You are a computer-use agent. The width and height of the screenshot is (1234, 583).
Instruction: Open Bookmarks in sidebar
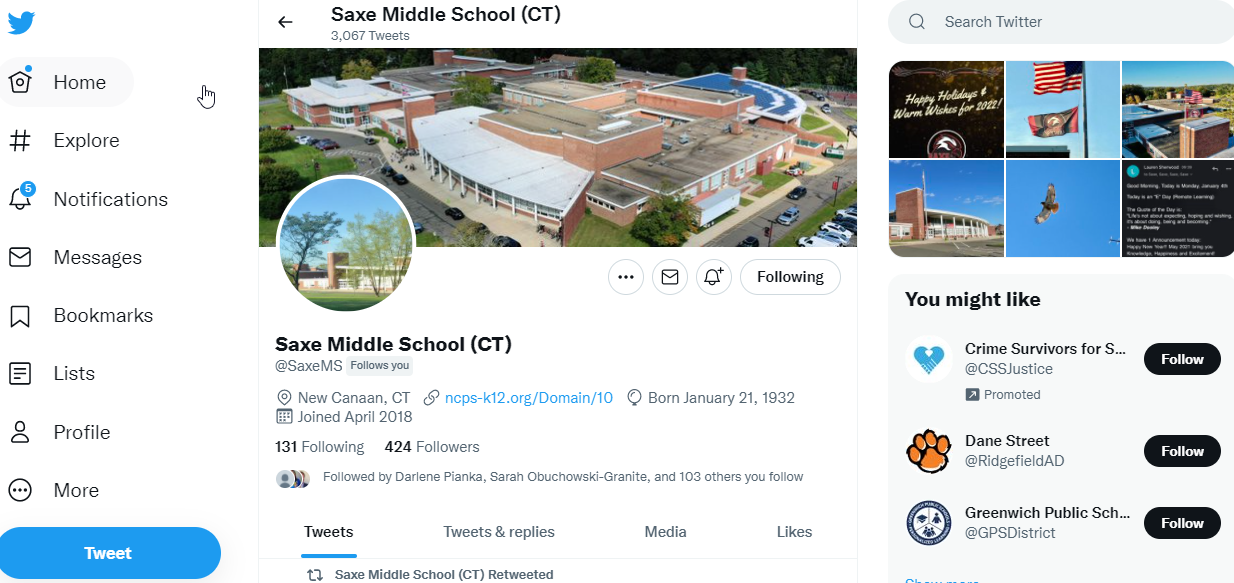(80, 315)
